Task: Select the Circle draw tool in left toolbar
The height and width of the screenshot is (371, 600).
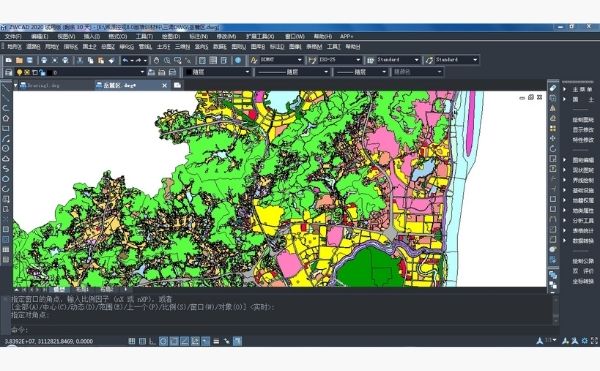Action: [6, 148]
